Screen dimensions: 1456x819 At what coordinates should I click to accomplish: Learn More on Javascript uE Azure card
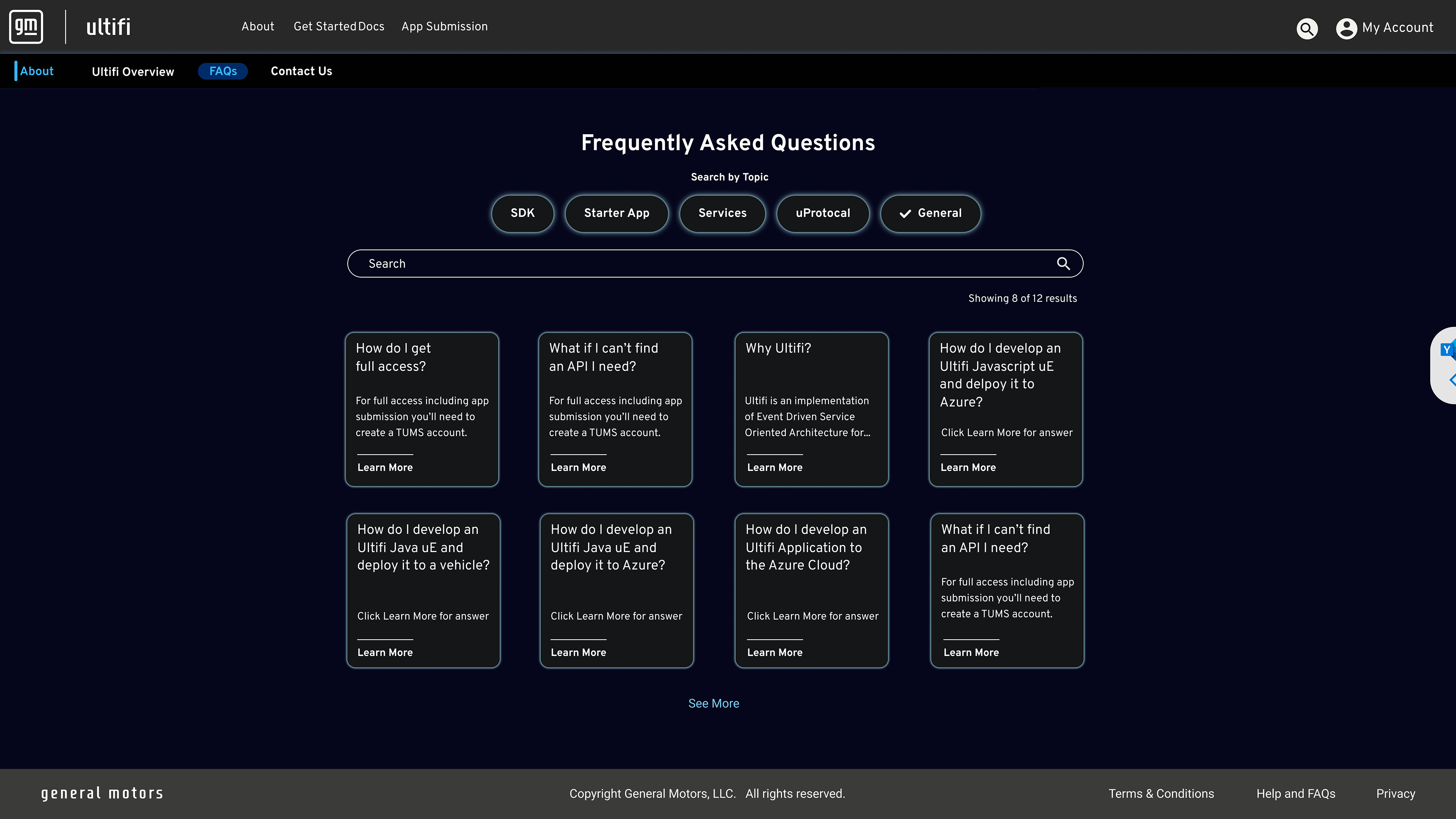pos(968,468)
